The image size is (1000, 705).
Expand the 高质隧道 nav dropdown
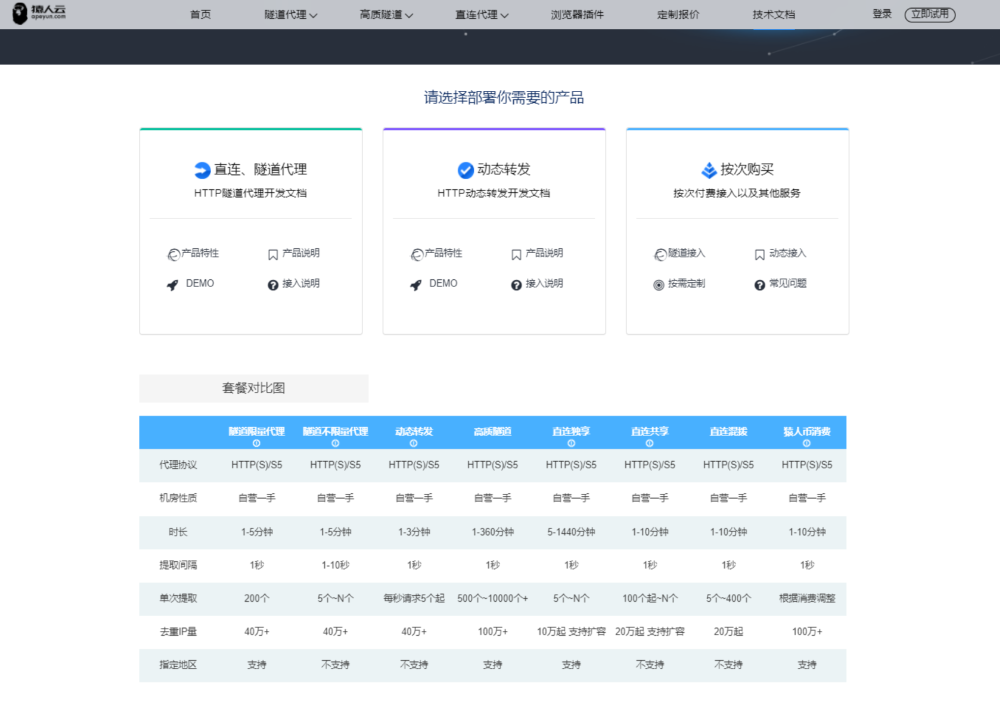(386, 14)
